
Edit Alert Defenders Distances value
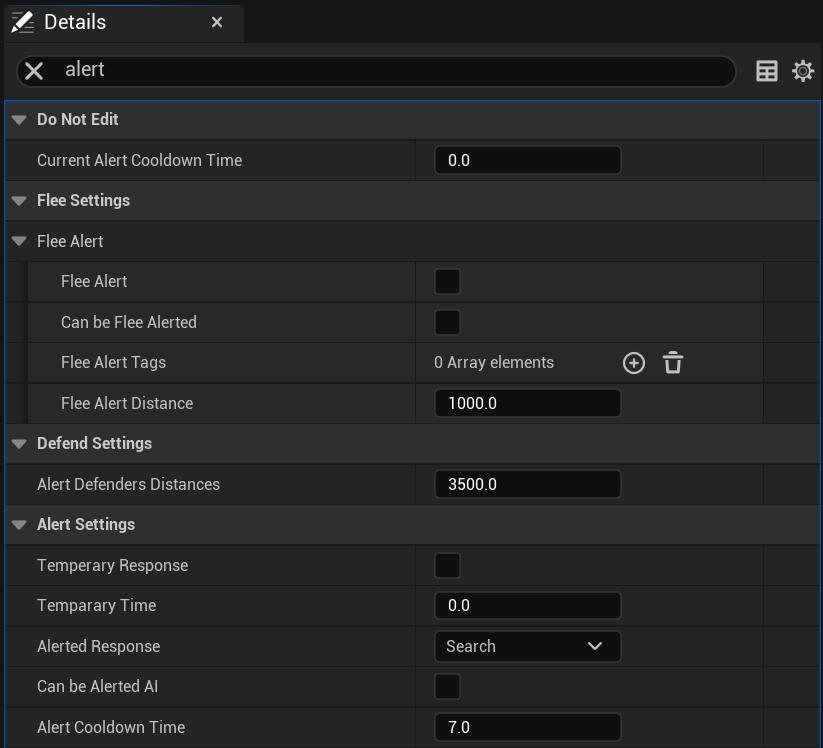click(527, 484)
